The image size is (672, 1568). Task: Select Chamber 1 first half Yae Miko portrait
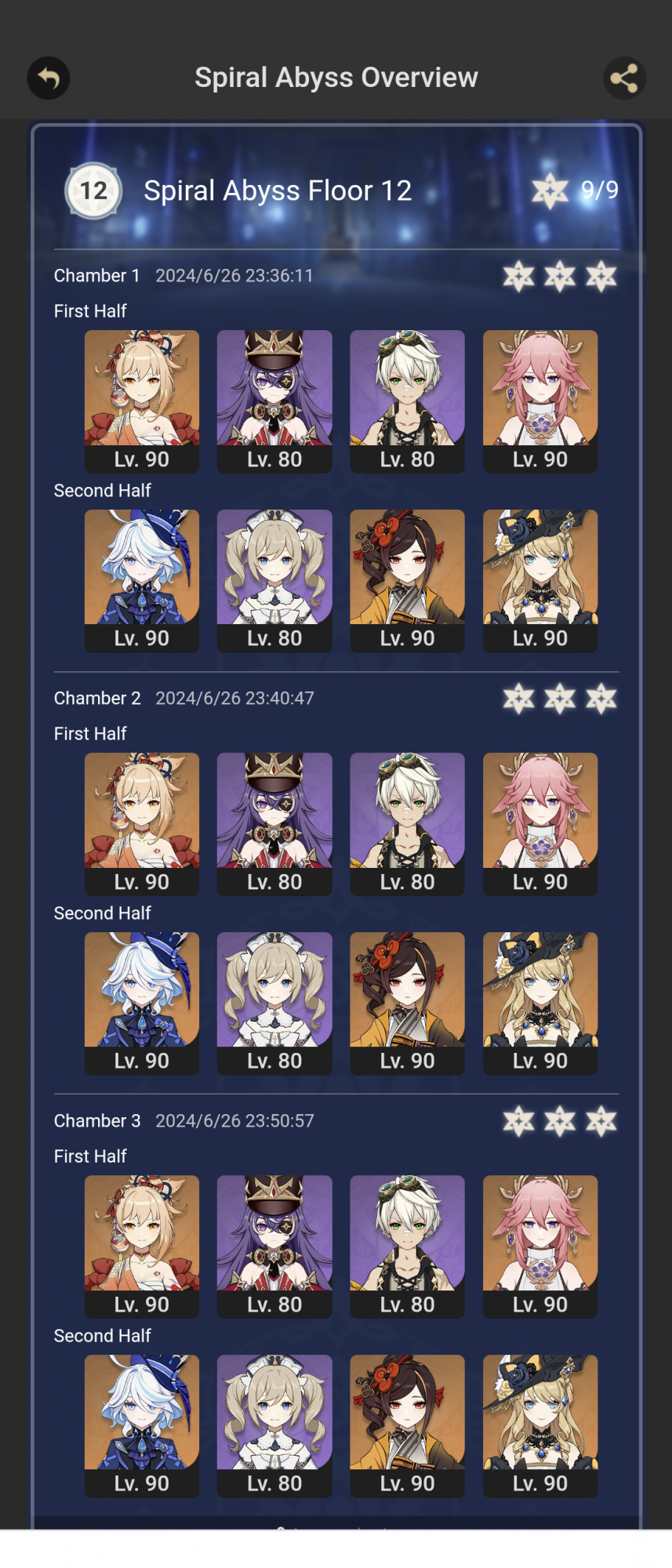(540, 401)
